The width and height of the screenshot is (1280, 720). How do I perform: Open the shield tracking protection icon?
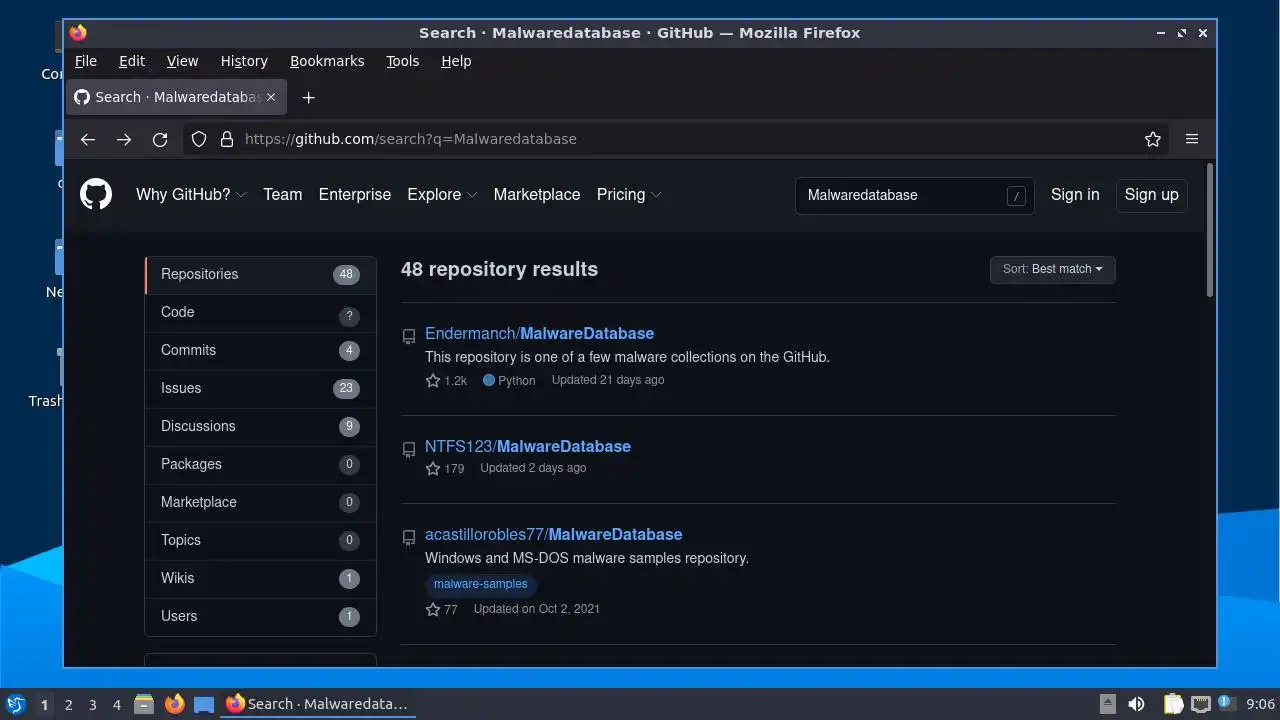pyautogui.click(x=199, y=139)
